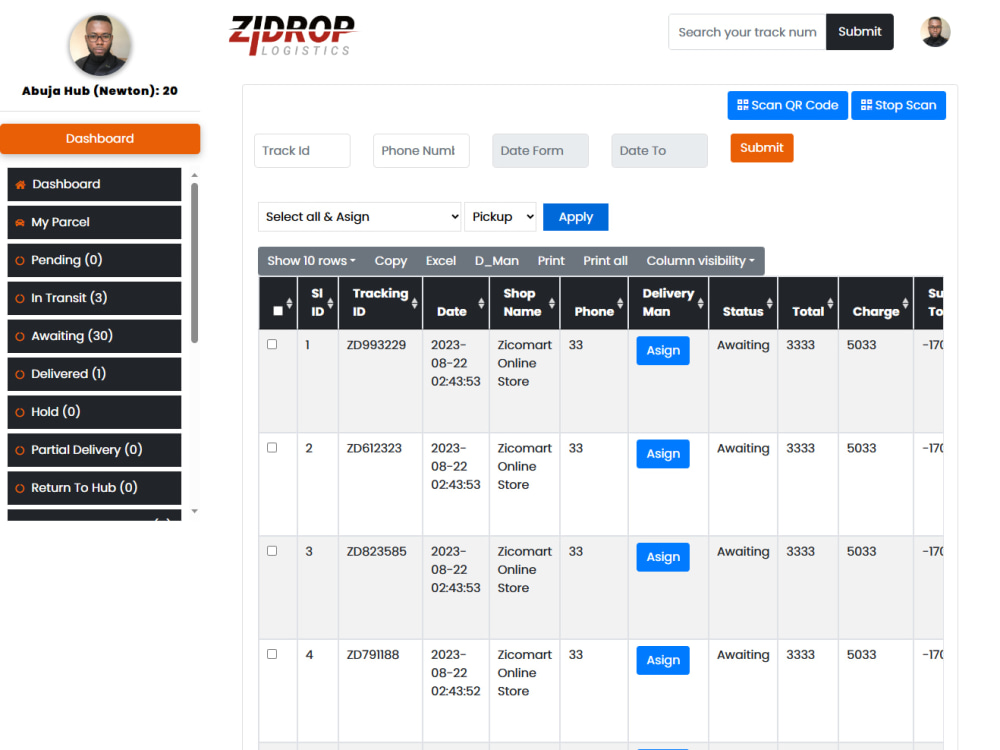The width and height of the screenshot is (1000, 750).
Task: Click the circle icon beside Delivered
Action: [x=20, y=374]
